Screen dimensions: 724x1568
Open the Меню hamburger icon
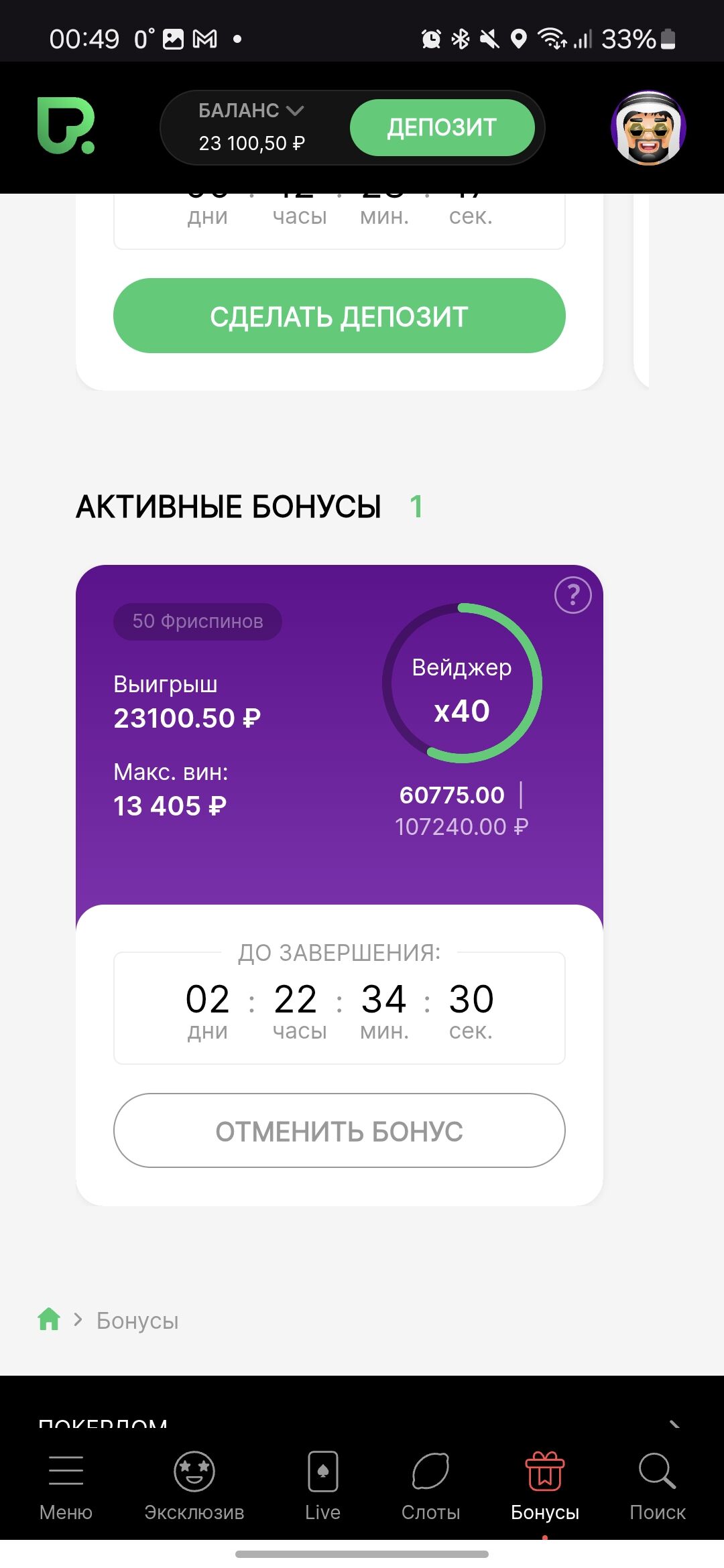pyautogui.click(x=66, y=1470)
